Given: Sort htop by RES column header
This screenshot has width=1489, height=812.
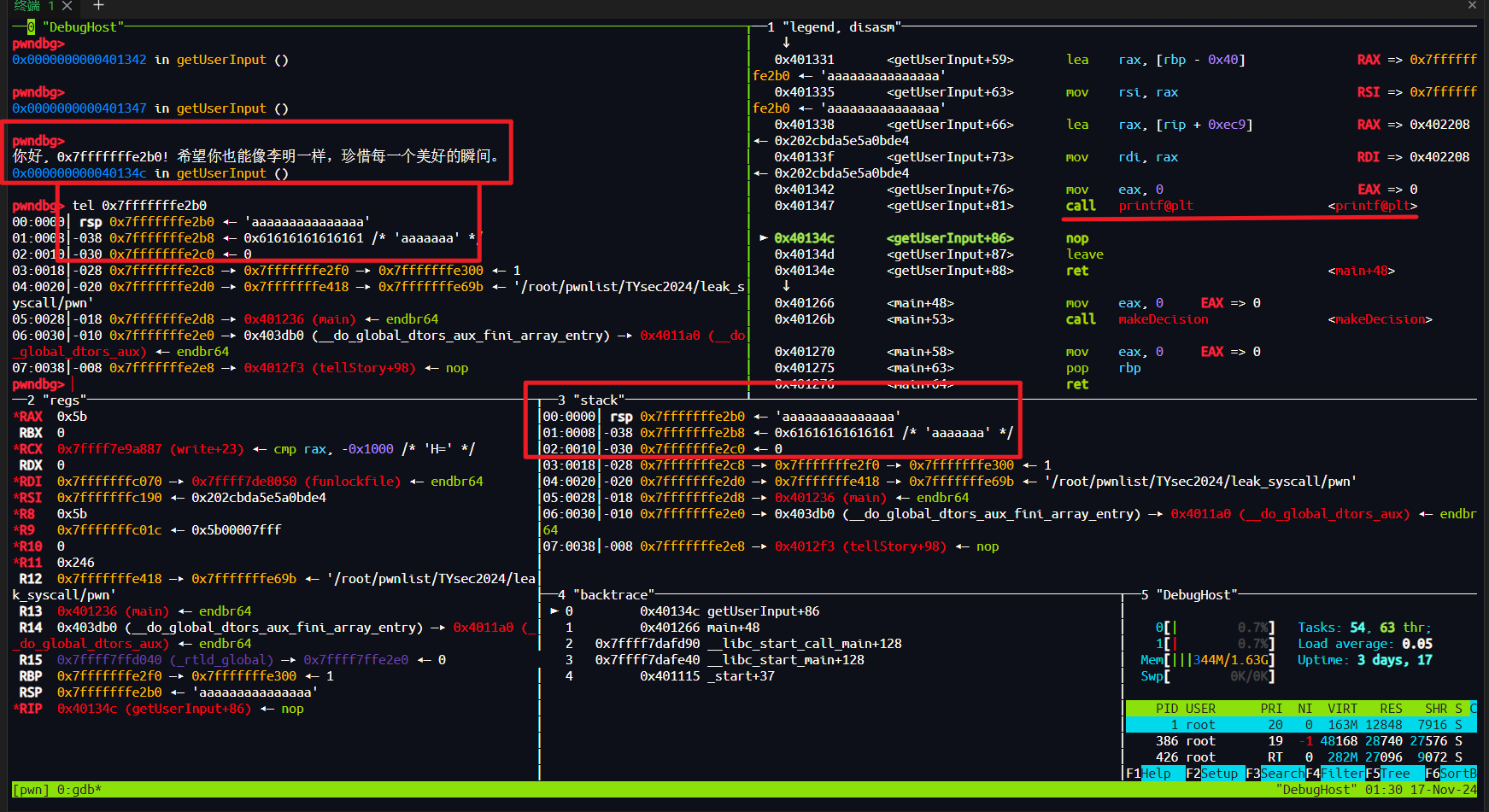Looking at the screenshot, I should click(1391, 709).
